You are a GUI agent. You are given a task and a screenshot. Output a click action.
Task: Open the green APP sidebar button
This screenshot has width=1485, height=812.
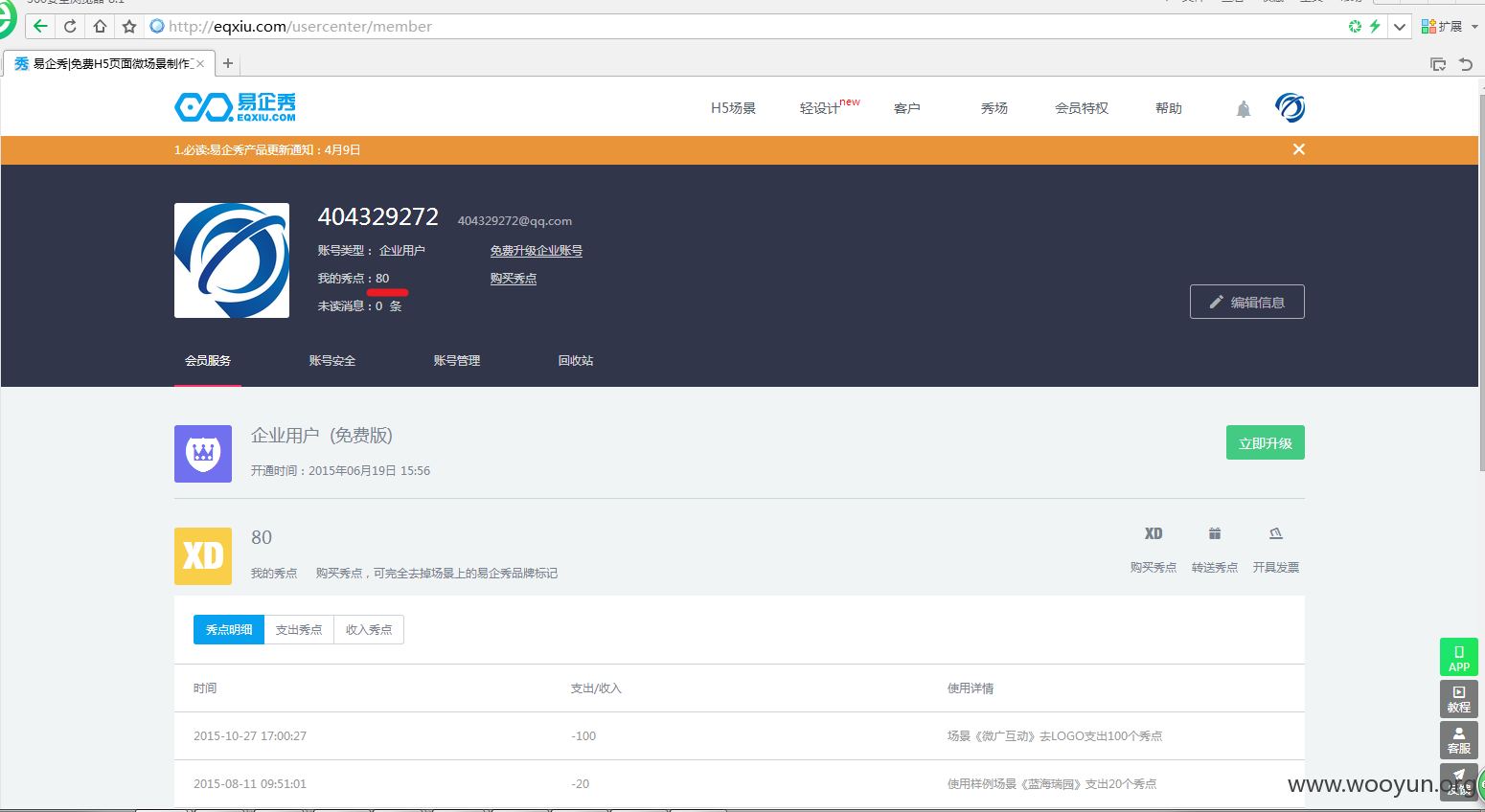click(x=1459, y=657)
